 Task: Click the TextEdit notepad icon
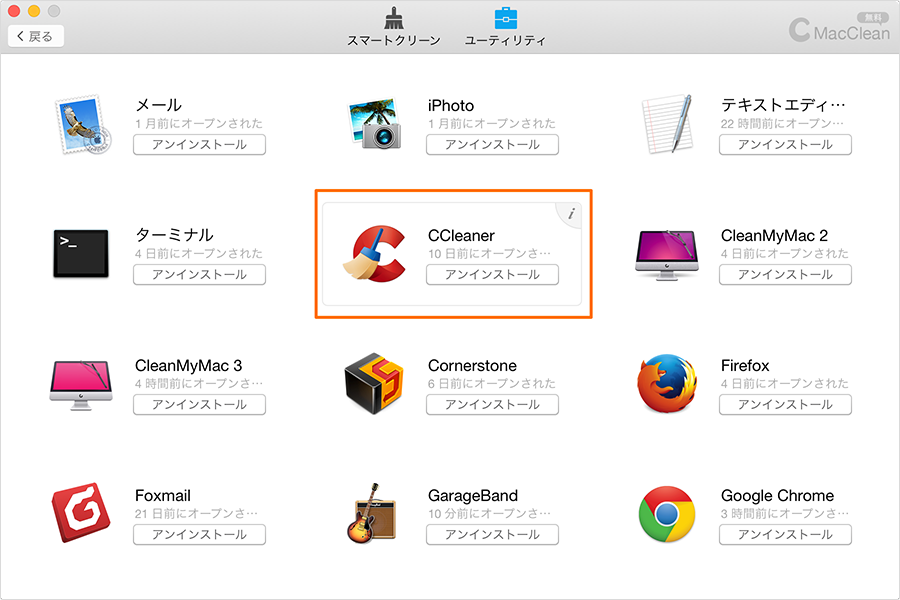tap(667, 124)
